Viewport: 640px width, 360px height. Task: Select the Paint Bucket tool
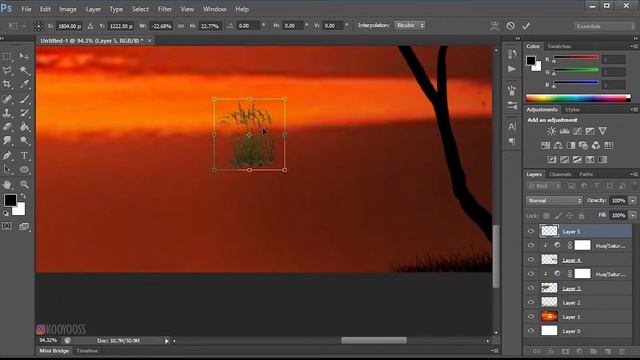24,127
